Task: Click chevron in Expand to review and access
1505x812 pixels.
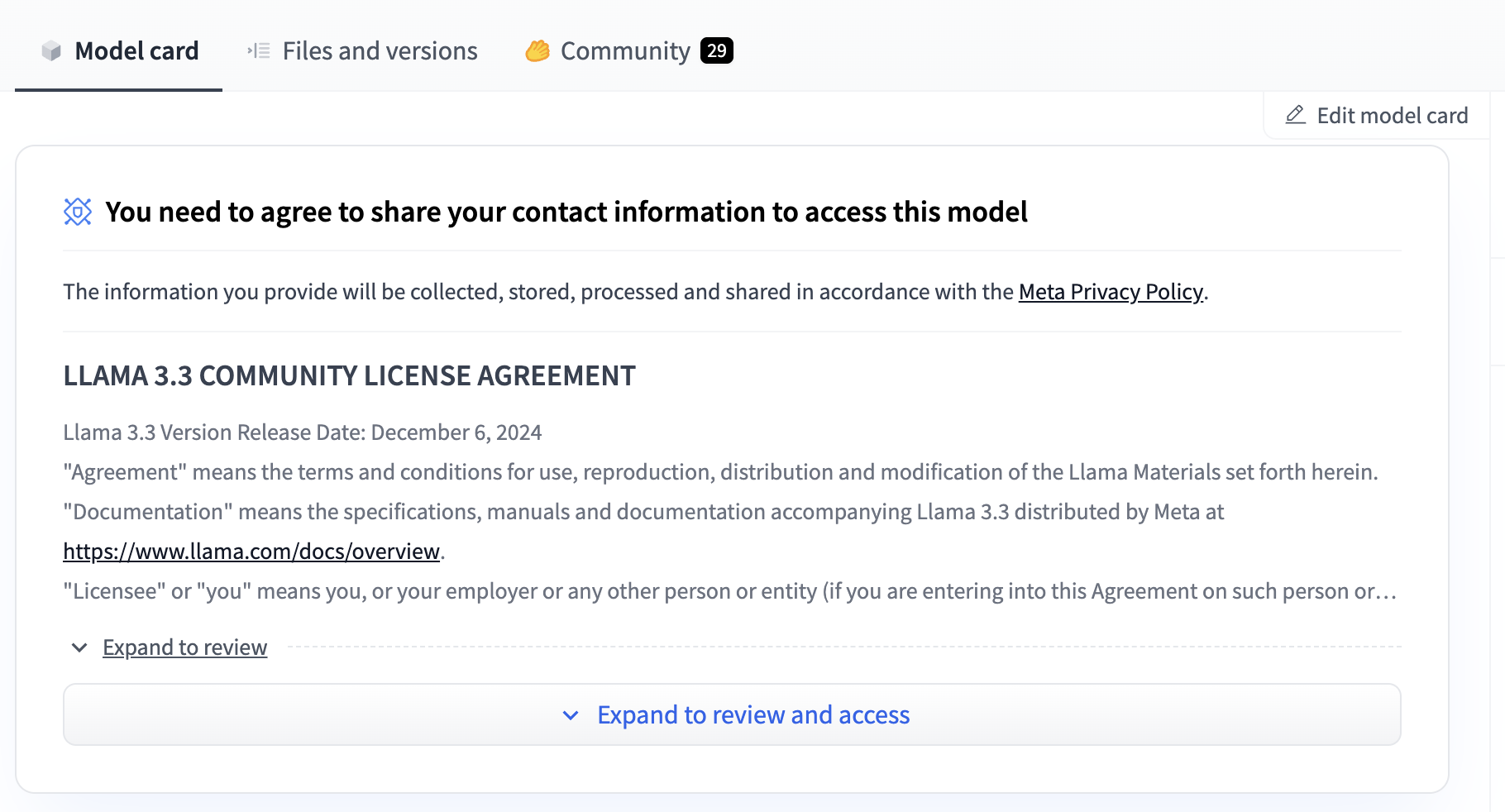Action: 571,715
